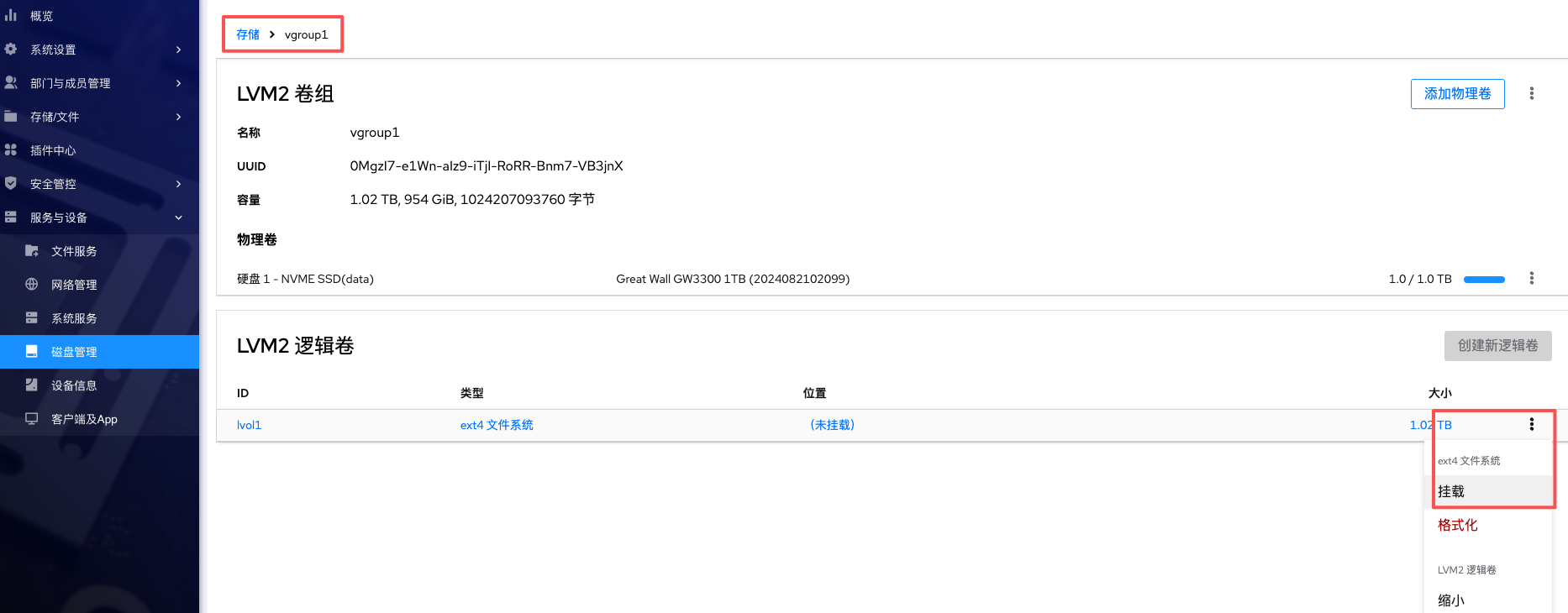Collapse the 服务与设备 sidebar section

pyautogui.click(x=178, y=217)
